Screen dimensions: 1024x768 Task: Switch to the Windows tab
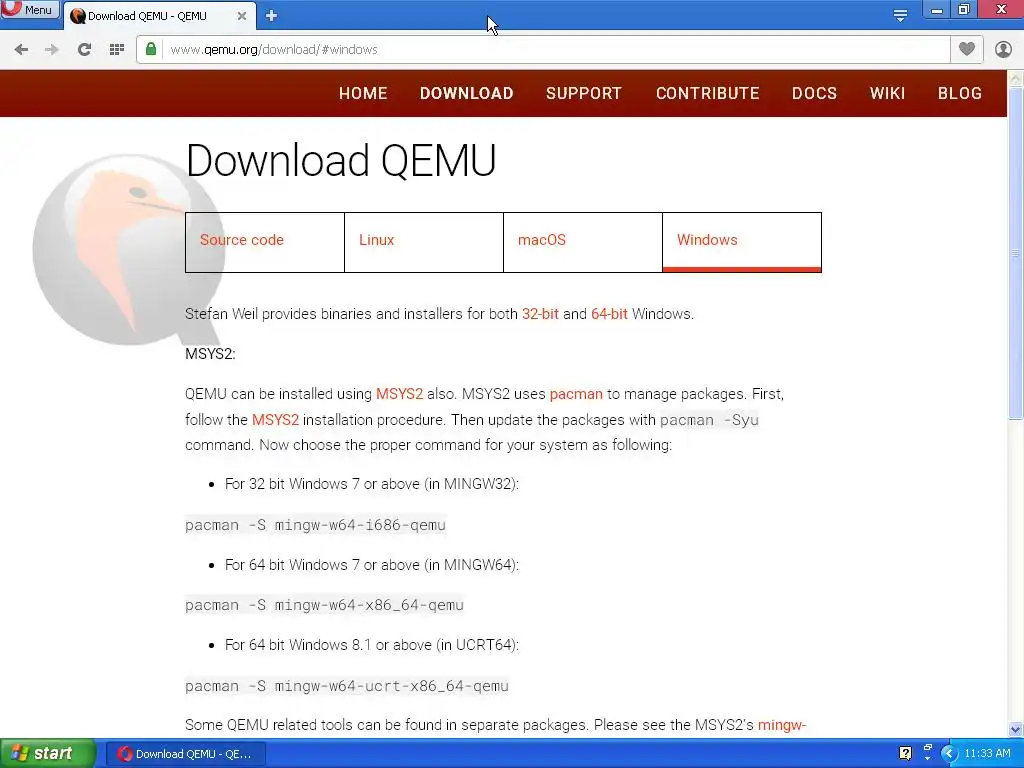742,242
